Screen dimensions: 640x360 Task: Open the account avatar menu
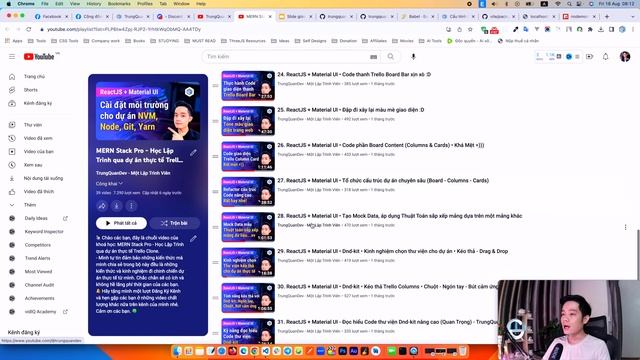624,57
